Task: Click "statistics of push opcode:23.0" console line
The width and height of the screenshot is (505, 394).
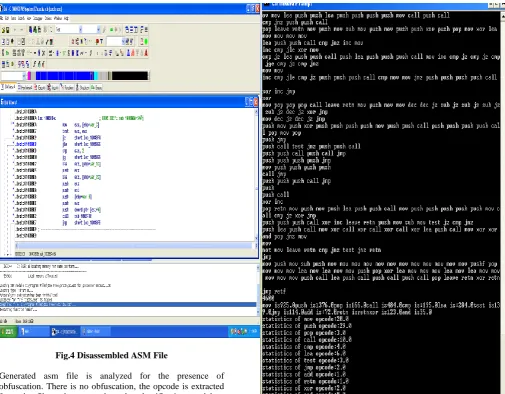Action: 307,326
